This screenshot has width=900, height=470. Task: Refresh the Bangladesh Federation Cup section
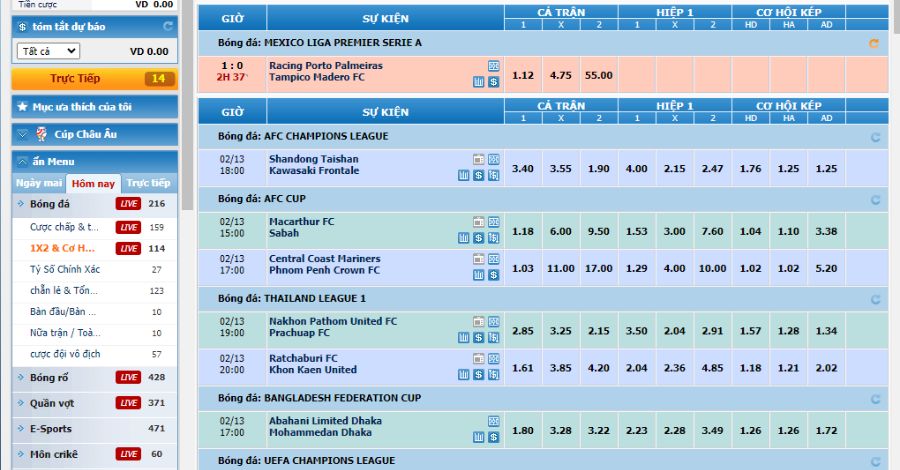click(875, 399)
